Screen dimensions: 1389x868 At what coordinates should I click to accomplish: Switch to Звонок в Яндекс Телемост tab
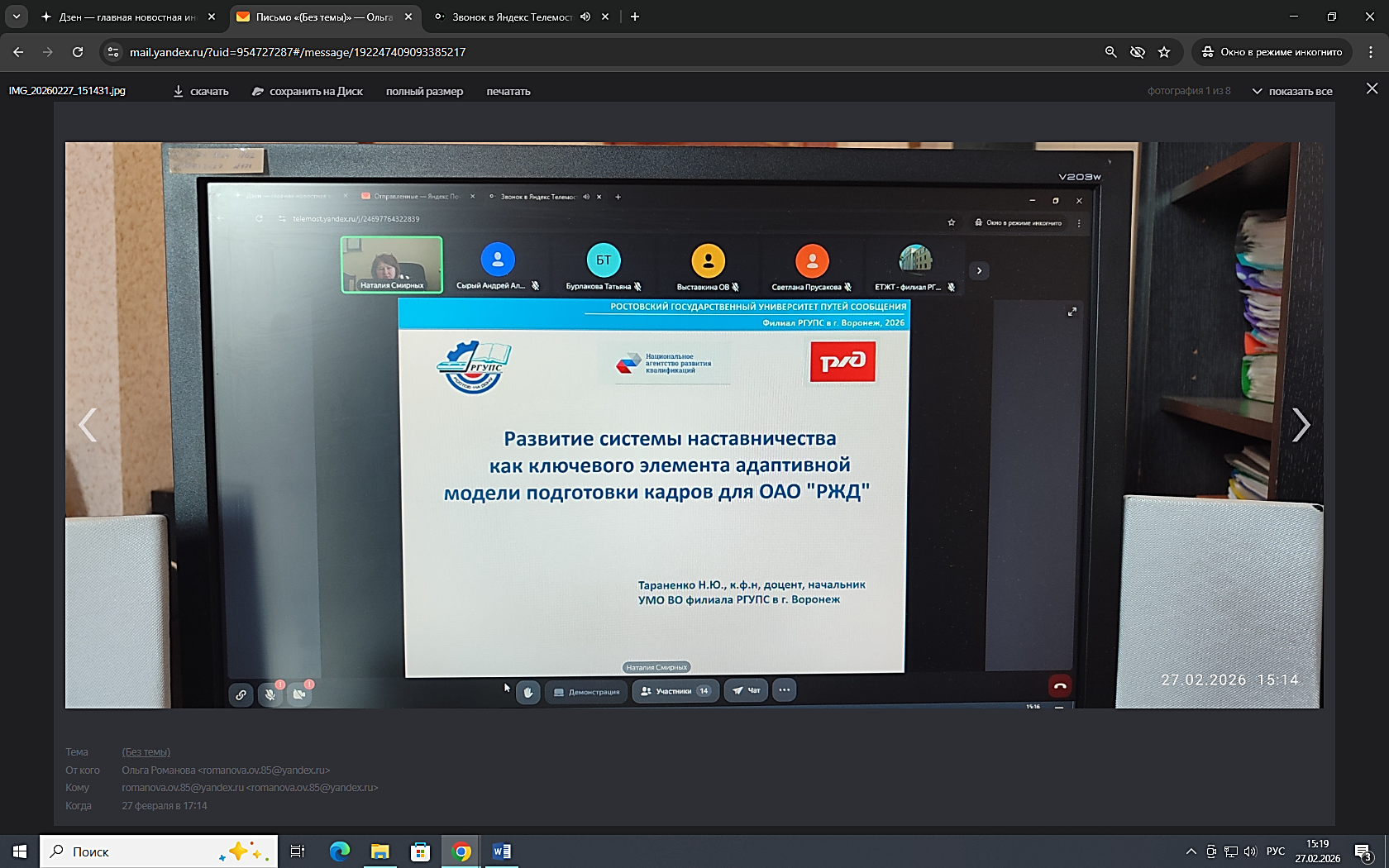click(x=511, y=17)
